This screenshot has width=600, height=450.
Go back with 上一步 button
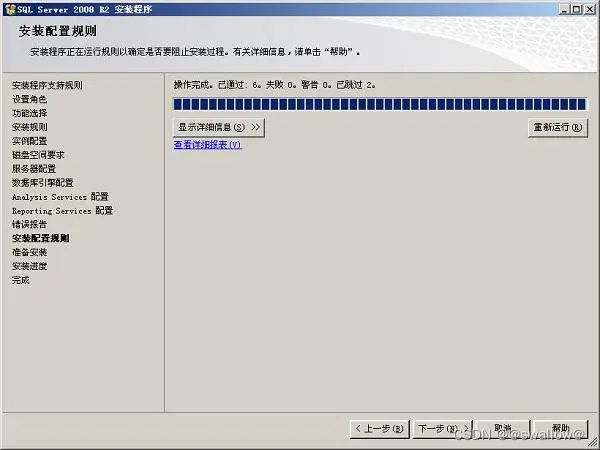380,429
